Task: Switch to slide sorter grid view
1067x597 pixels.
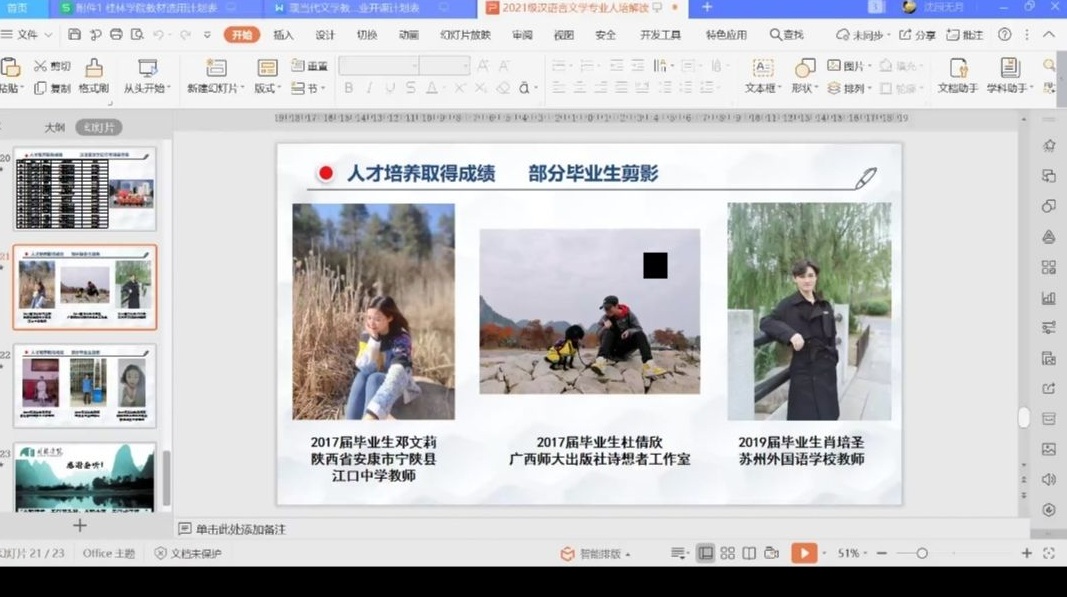Action: tap(727, 553)
